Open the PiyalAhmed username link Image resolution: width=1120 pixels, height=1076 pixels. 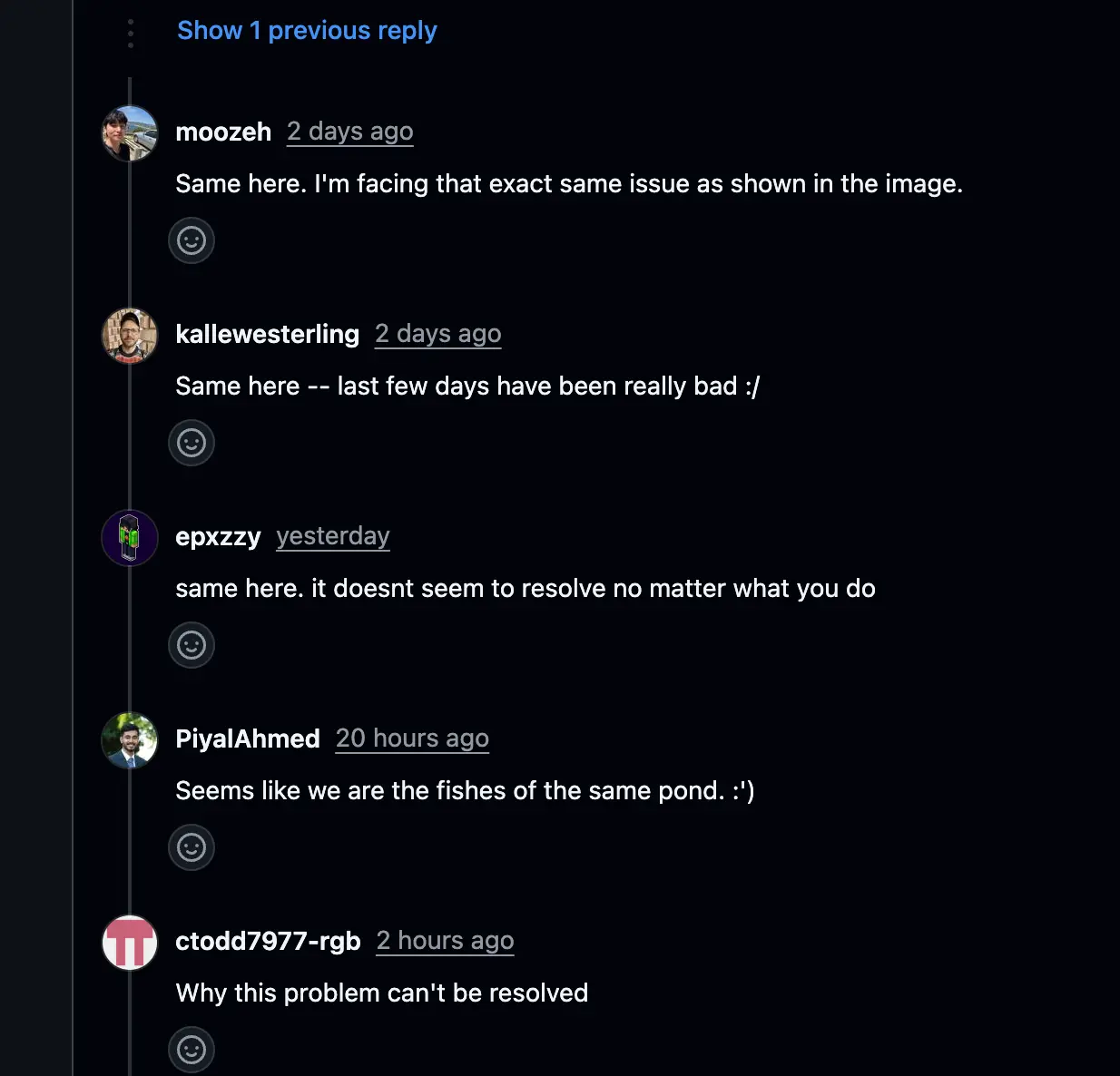248,739
